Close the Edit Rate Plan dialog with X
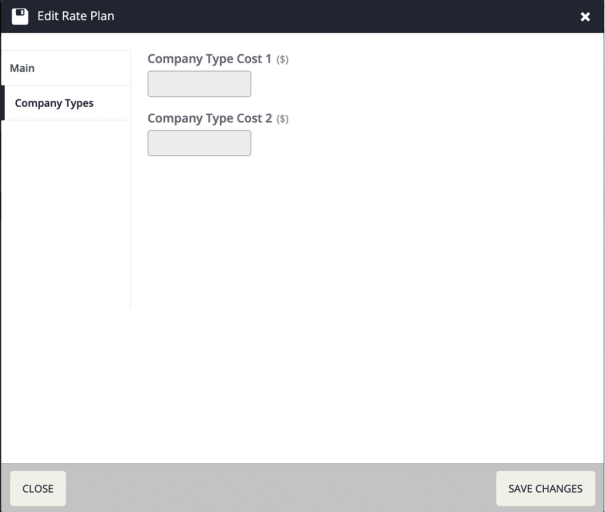Viewport: 605px width, 512px height. [585, 17]
